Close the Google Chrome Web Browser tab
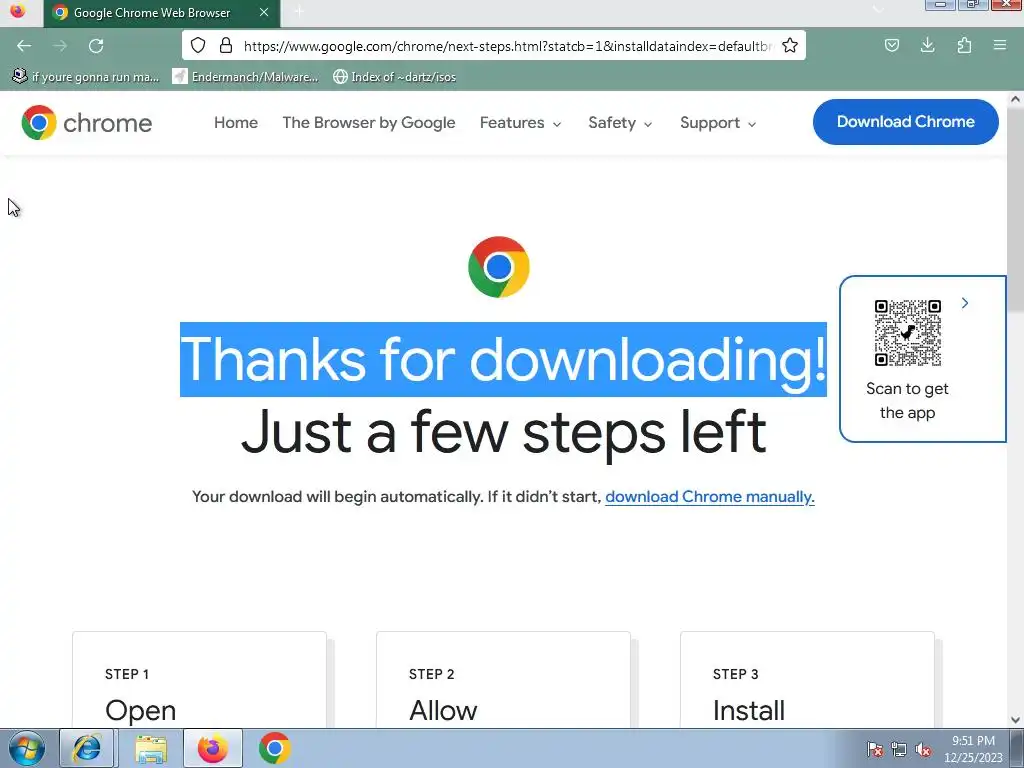This screenshot has width=1024, height=768. pos(264,12)
